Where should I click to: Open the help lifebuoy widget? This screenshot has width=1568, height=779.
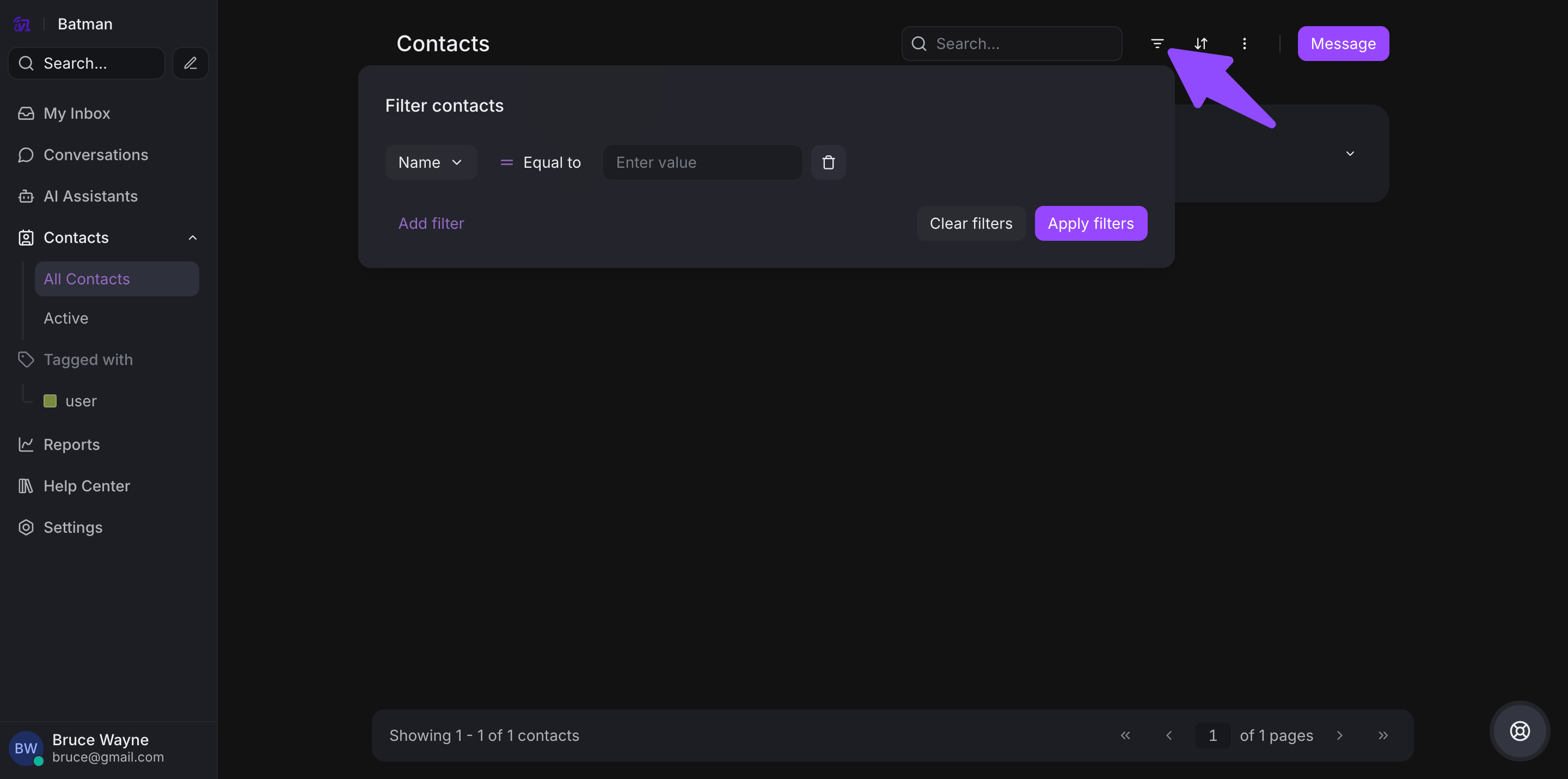pyautogui.click(x=1520, y=731)
